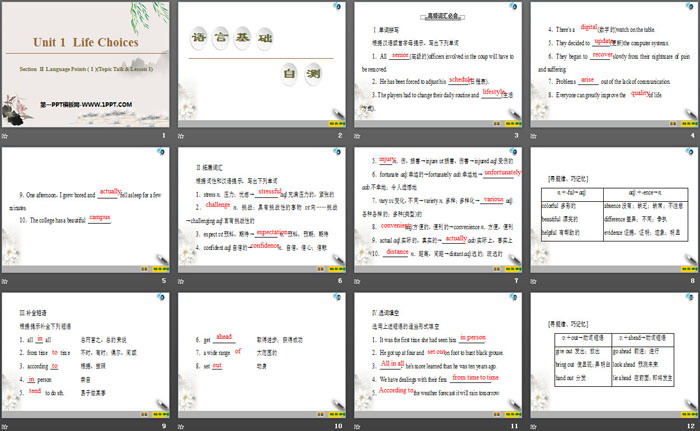The image size is (700, 431).
Task: Click slide number '7' below its thumbnail
Action: tap(517, 280)
